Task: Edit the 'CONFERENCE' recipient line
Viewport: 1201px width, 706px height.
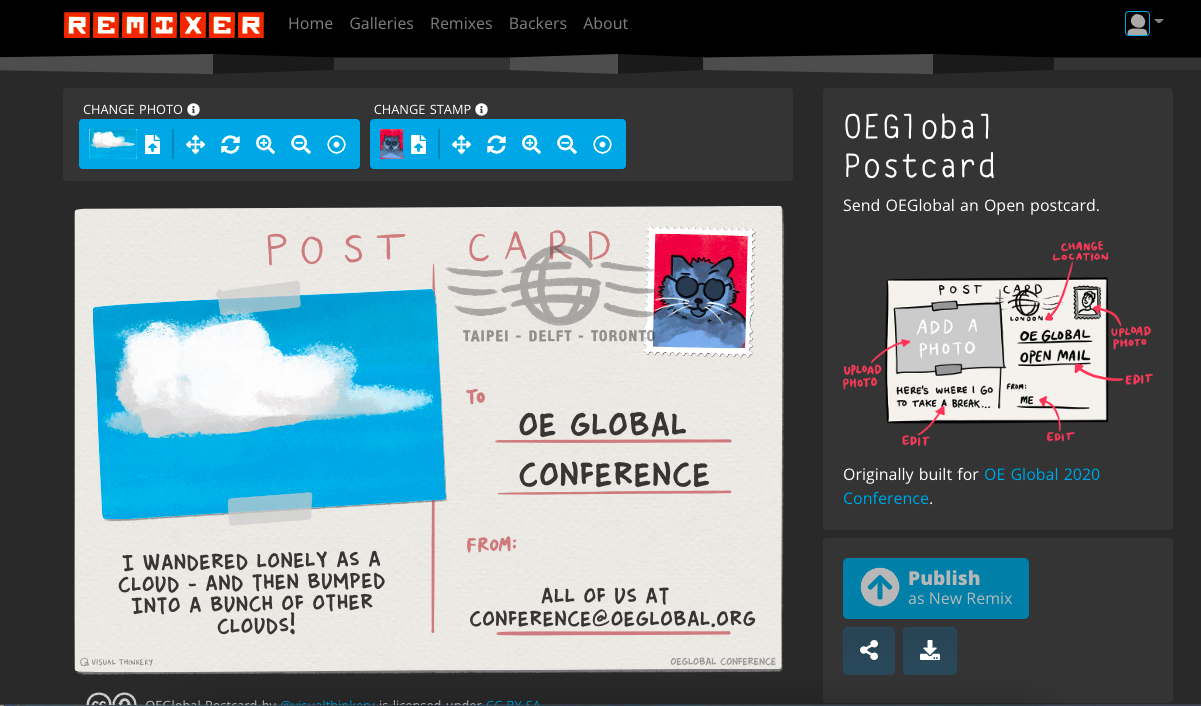Action: [x=614, y=474]
